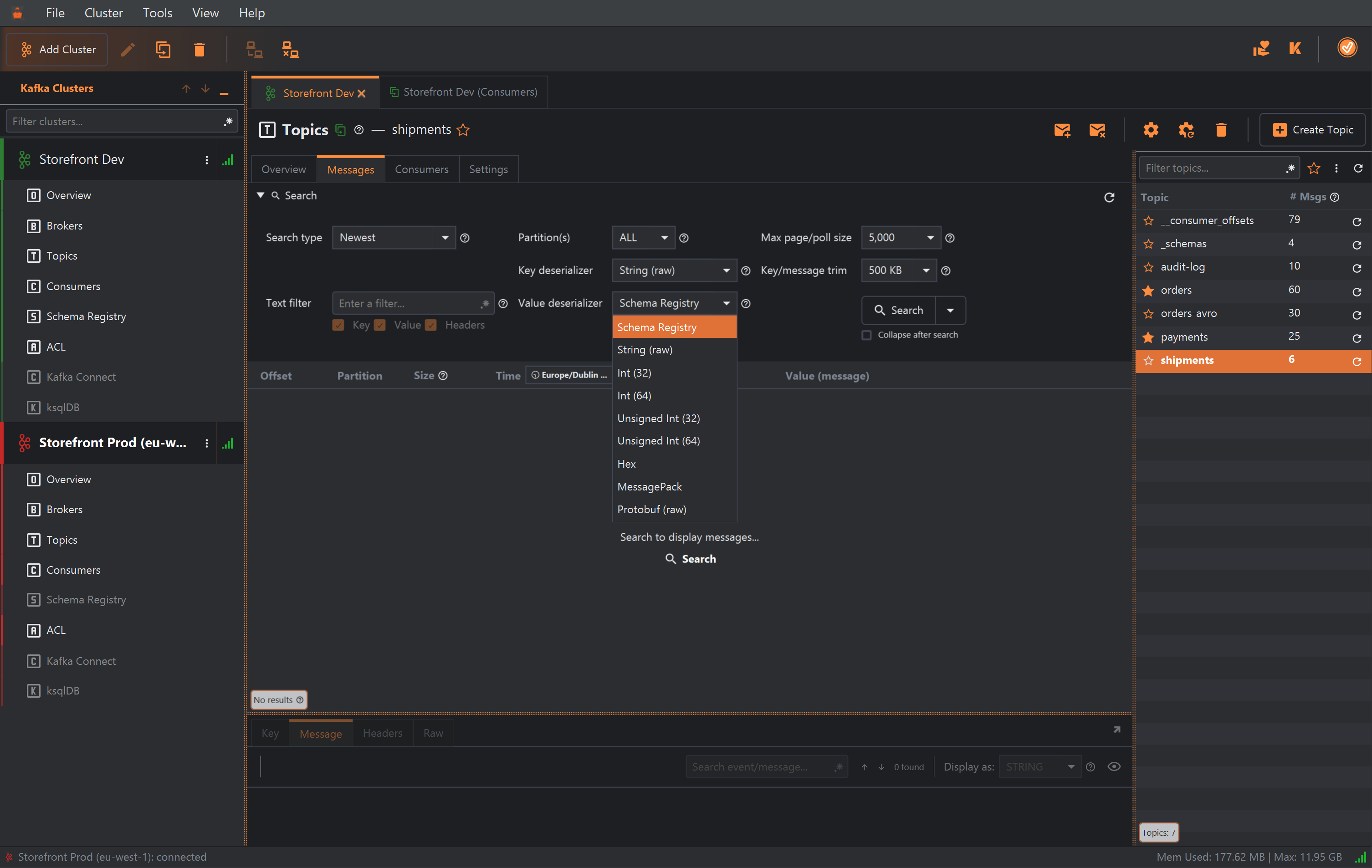Click the Enter a filter text field
Viewport: 1372px width, 868px height.
point(413,303)
